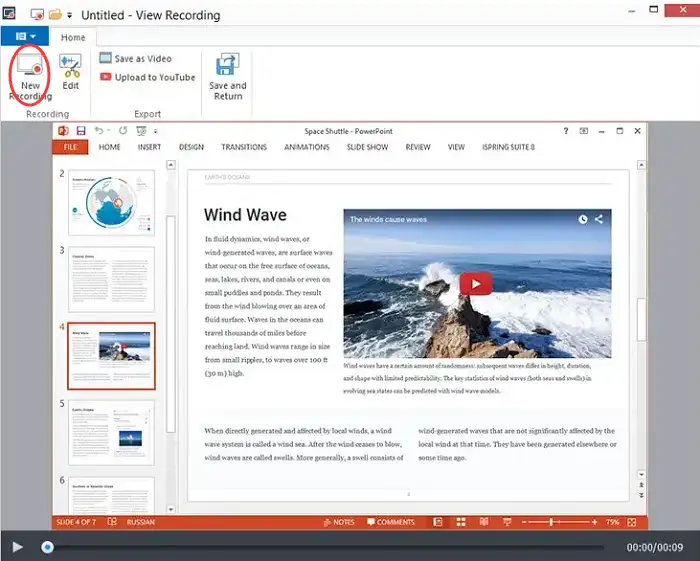Image resolution: width=700 pixels, height=561 pixels.
Task: Click the playback seek handle
Action: pos(47,547)
